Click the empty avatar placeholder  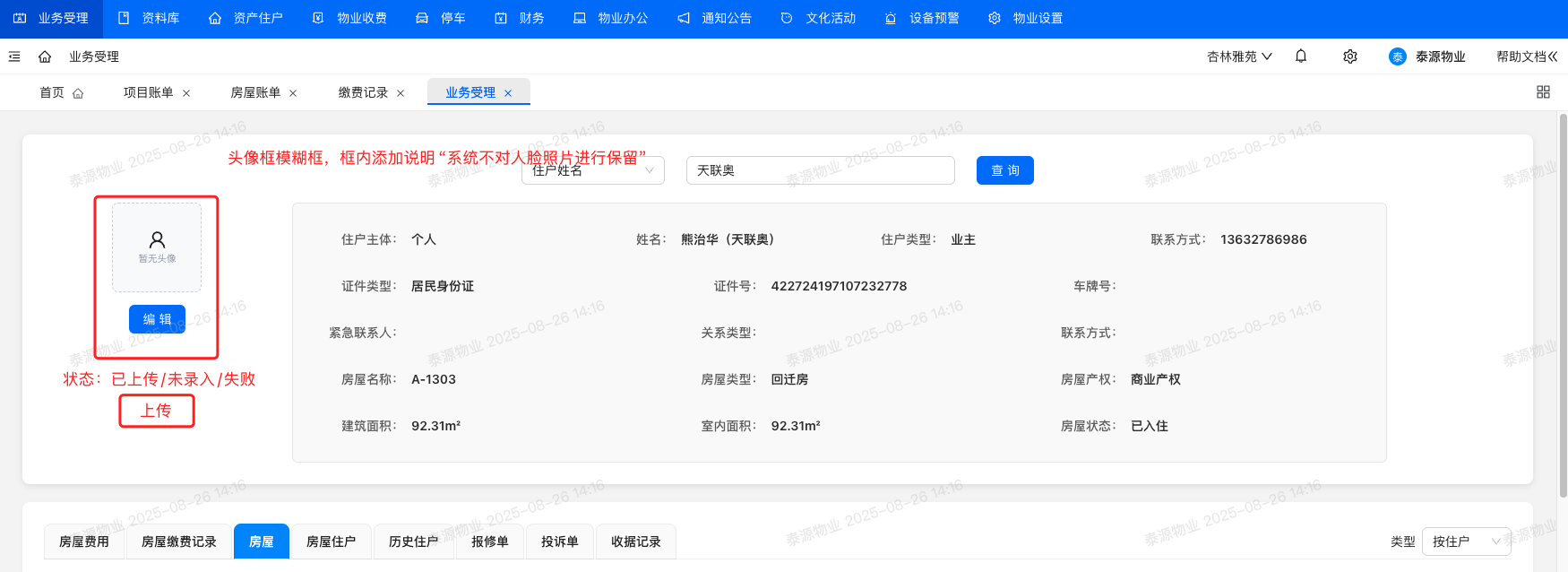click(157, 247)
